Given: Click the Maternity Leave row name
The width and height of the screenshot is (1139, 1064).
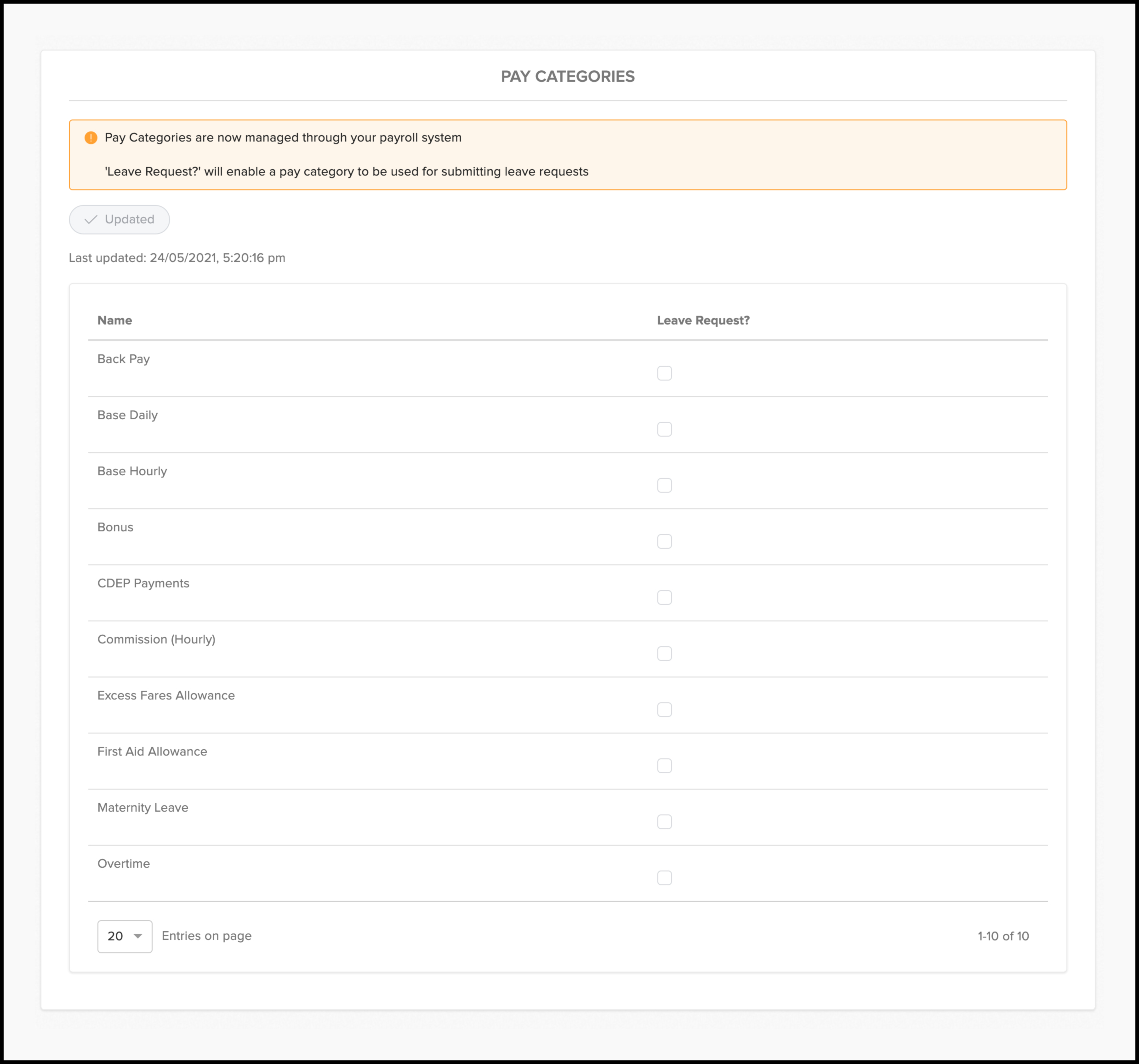Looking at the screenshot, I should pos(142,808).
